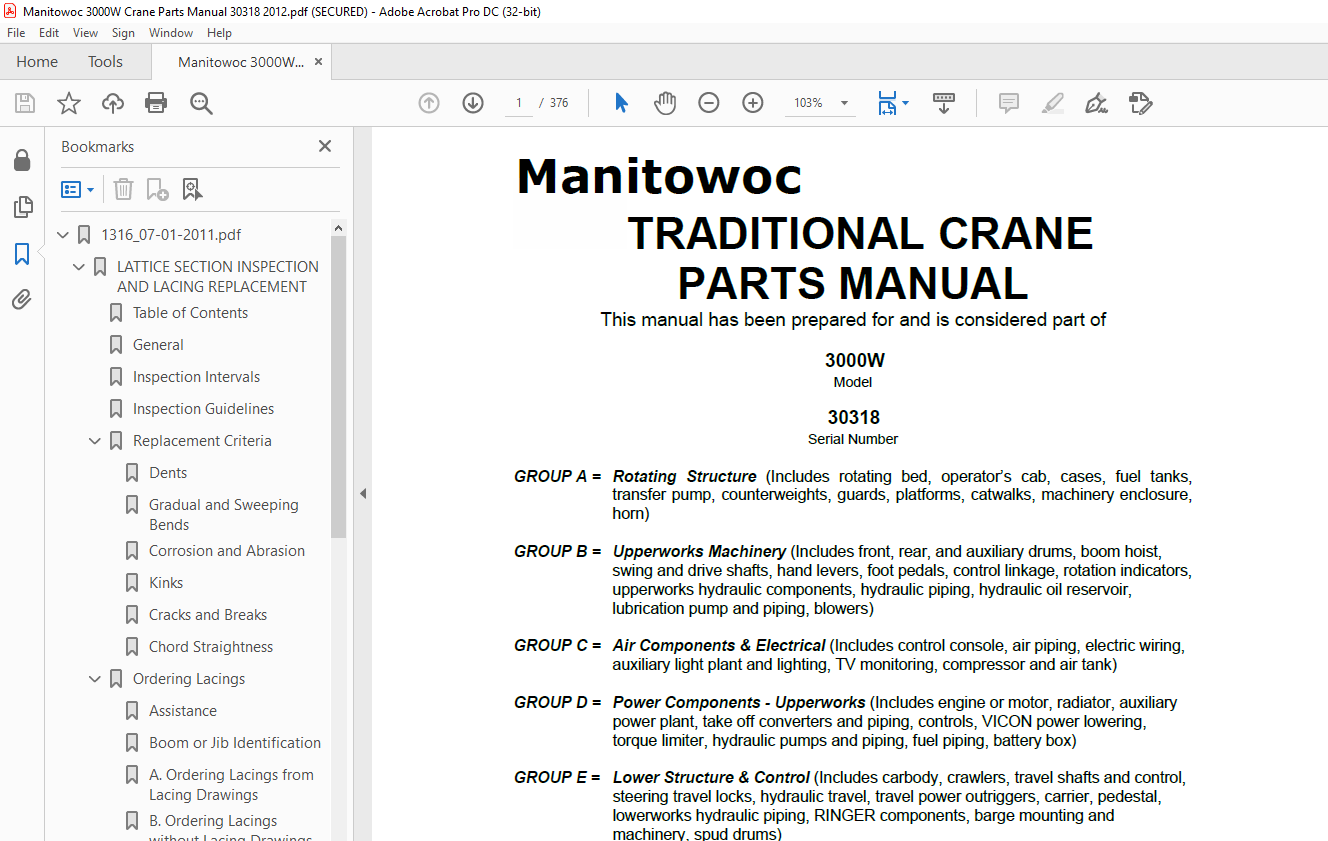This screenshot has width=1328, height=841.
Task: Switch to the Home tab
Action: tap(37, 62)
